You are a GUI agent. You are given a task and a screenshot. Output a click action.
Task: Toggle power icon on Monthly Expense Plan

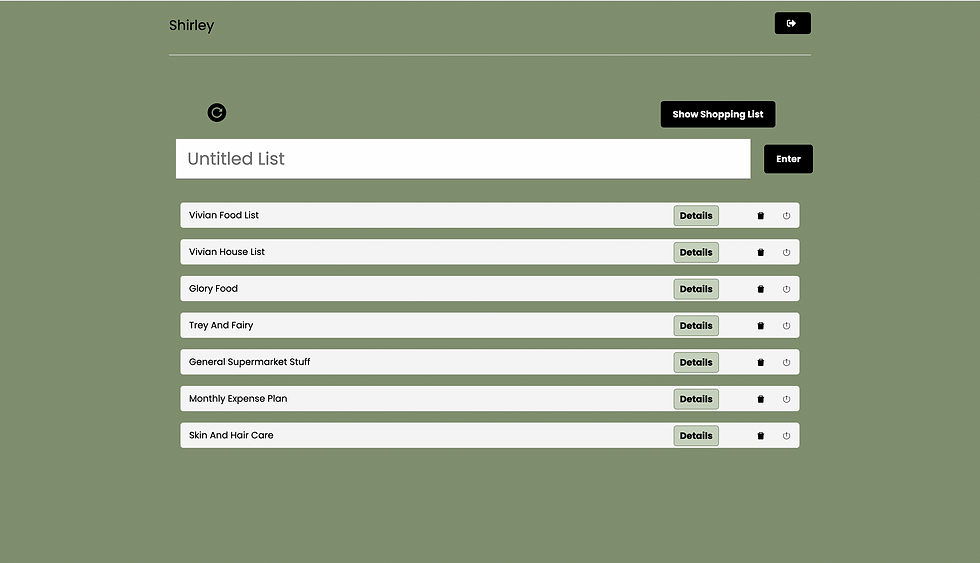click(x=786, y=399)
